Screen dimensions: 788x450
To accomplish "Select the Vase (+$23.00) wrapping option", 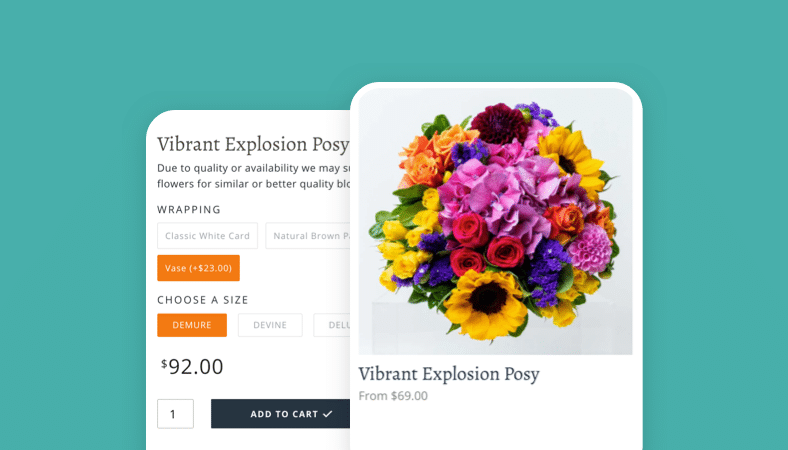I will coord(198,268).
